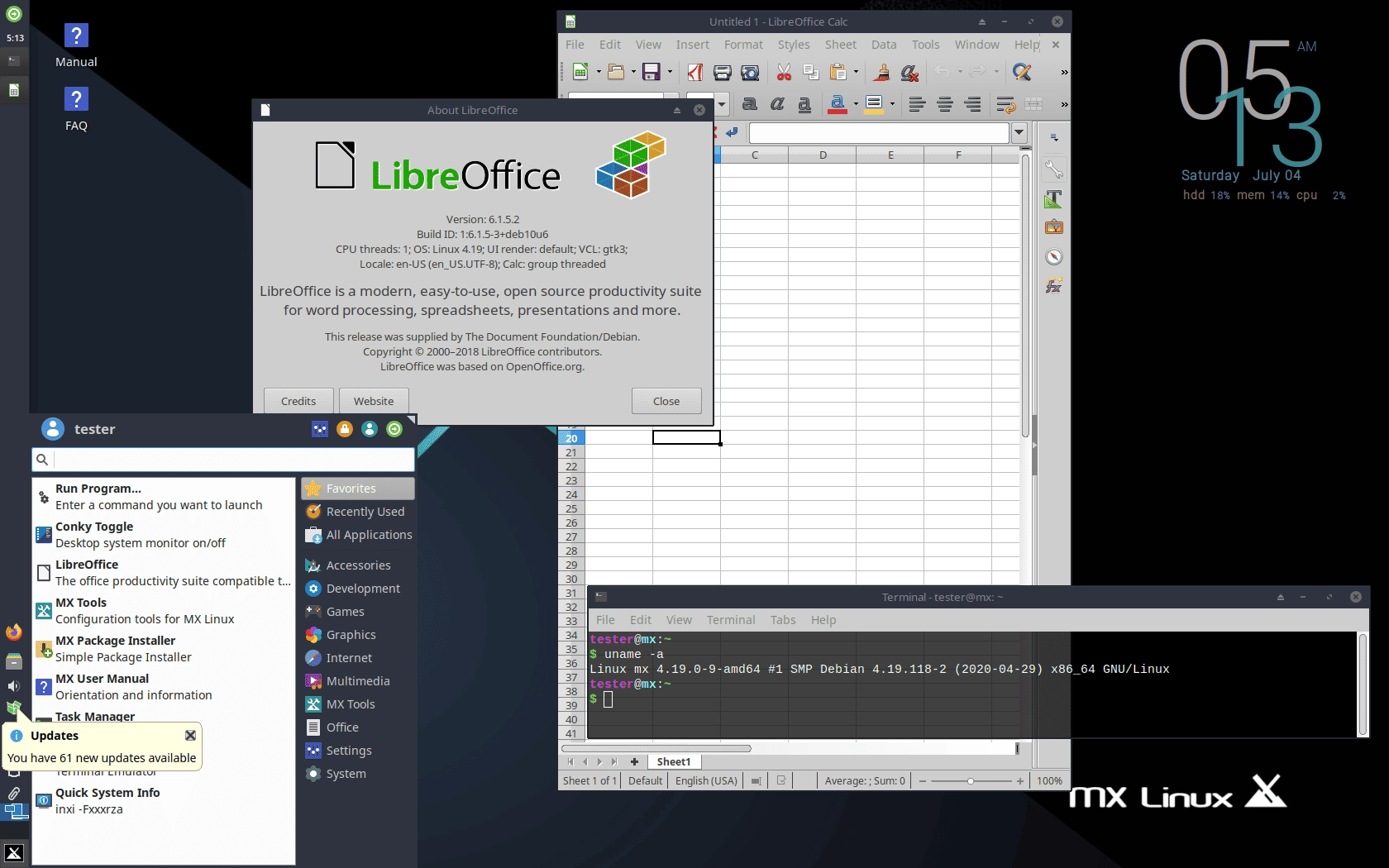Viewport: 1389px width, 868px height.
Task: Toggle Bold formatting in Calc
Action: pyautogui.click(x=749, y=104)
